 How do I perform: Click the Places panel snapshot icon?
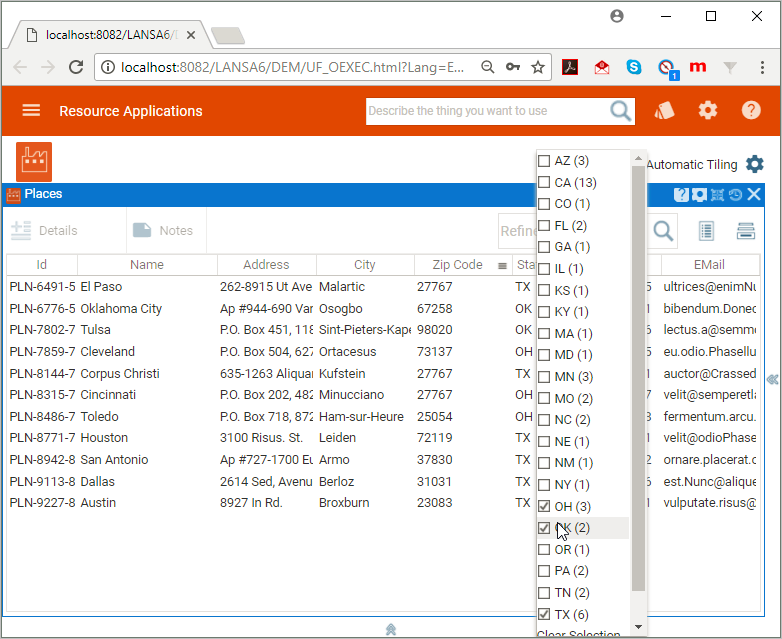(699, 195)
